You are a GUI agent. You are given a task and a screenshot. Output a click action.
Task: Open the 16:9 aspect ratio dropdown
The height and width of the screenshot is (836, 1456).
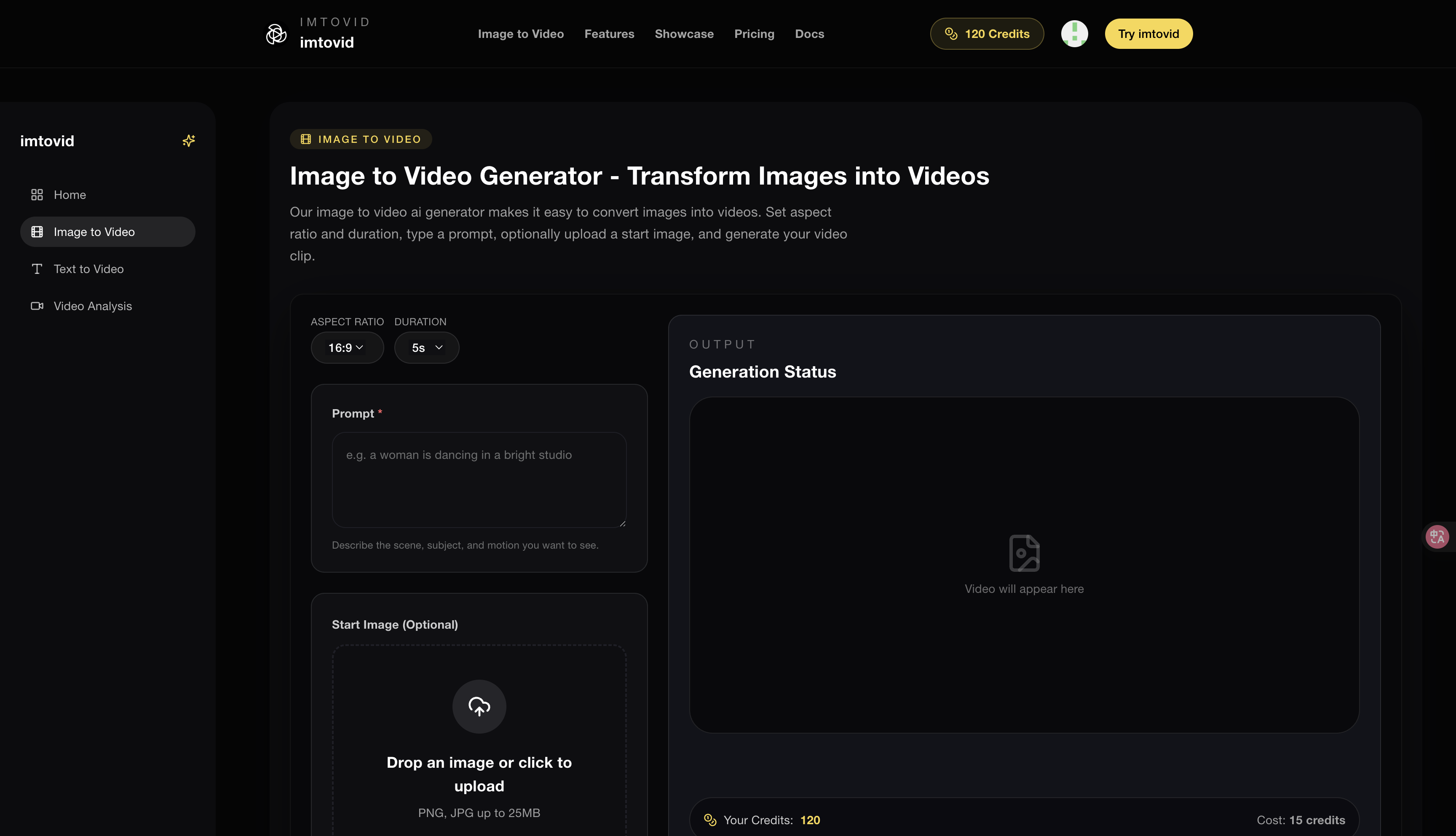pyautogui.click(x=347, y=347)
